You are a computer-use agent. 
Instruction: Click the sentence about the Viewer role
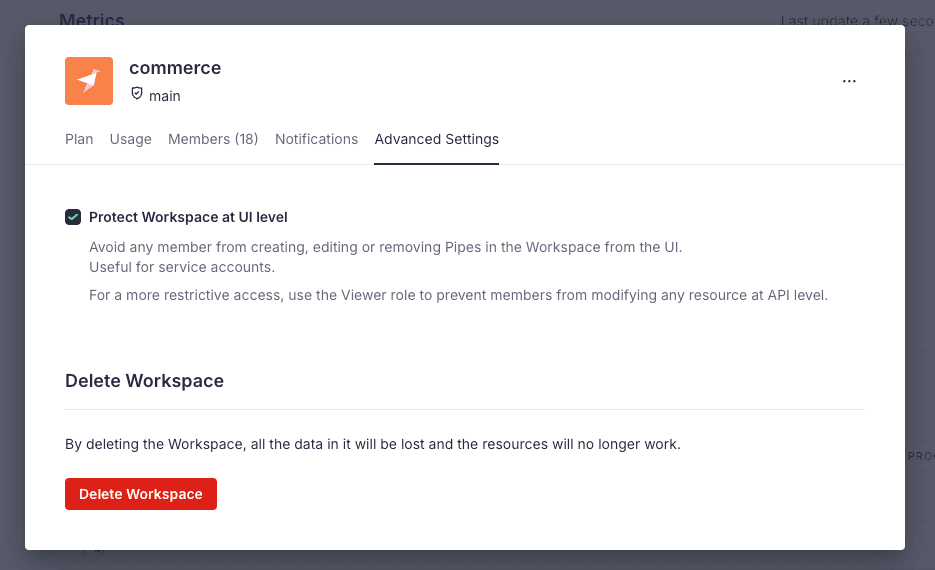(458, 295)
